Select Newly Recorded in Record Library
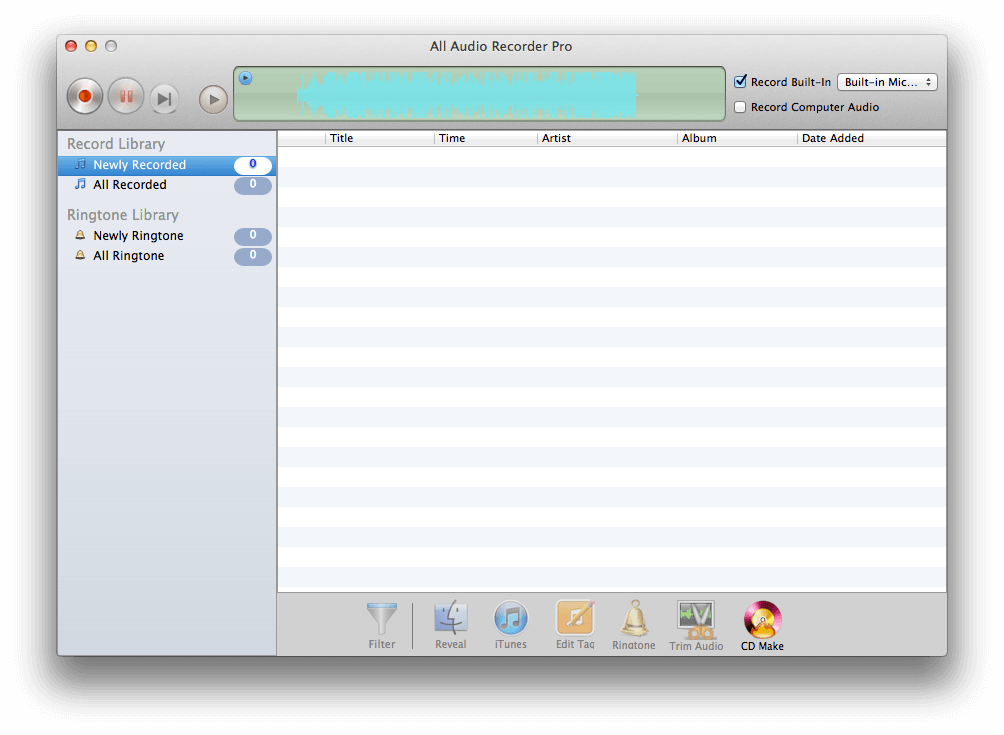This screenshot has height=735, width=1004. click(167, 165)
